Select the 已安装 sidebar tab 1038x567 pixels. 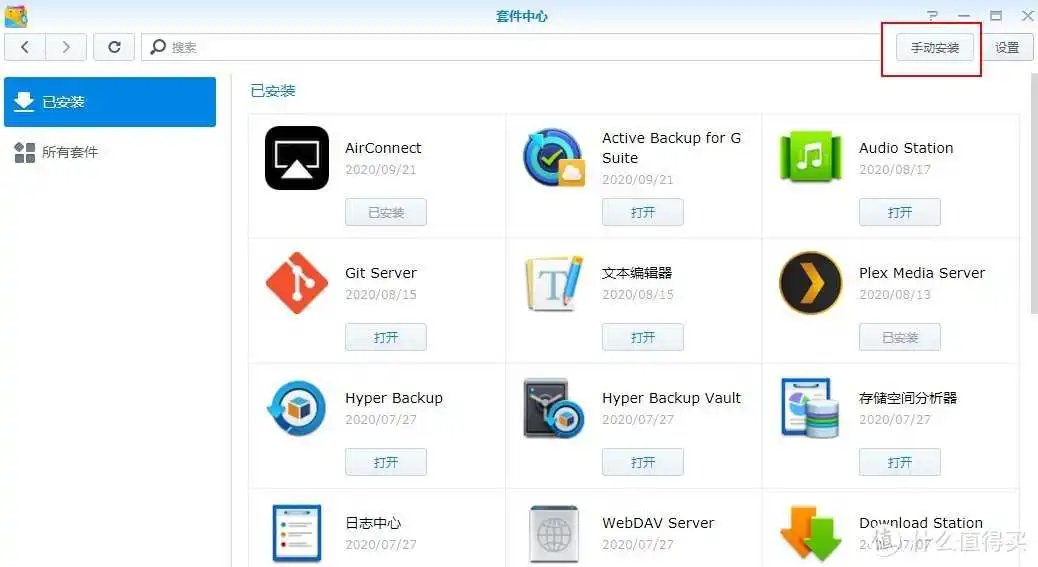[x=110, y=102]
